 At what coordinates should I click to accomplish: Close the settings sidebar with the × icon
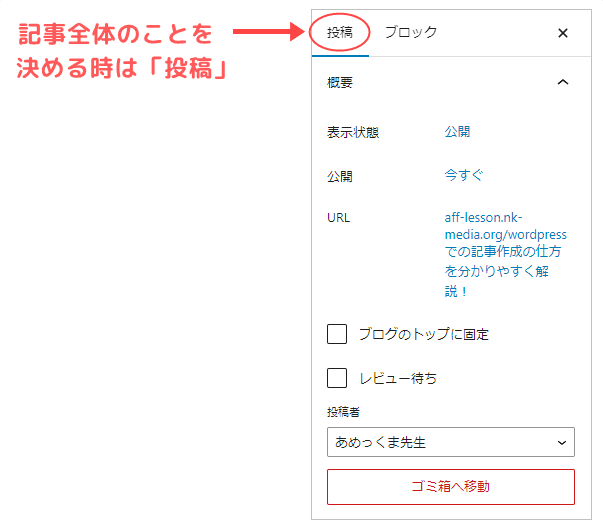[562, 33]
